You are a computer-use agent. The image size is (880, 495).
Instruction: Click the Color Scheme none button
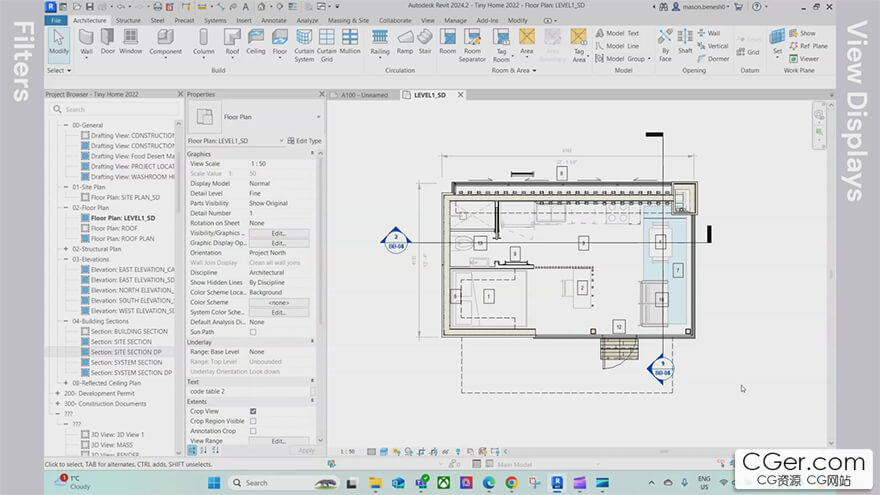point(279,302)
